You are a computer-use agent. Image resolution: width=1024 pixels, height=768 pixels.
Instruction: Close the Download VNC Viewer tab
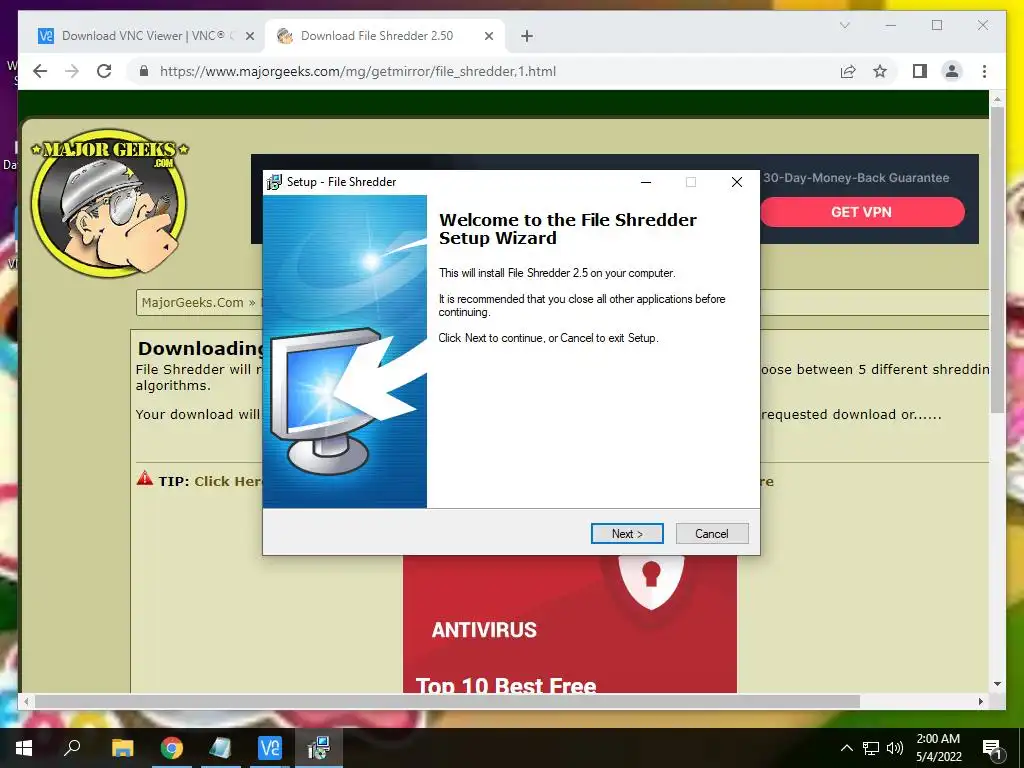click(x=249, y=36)
